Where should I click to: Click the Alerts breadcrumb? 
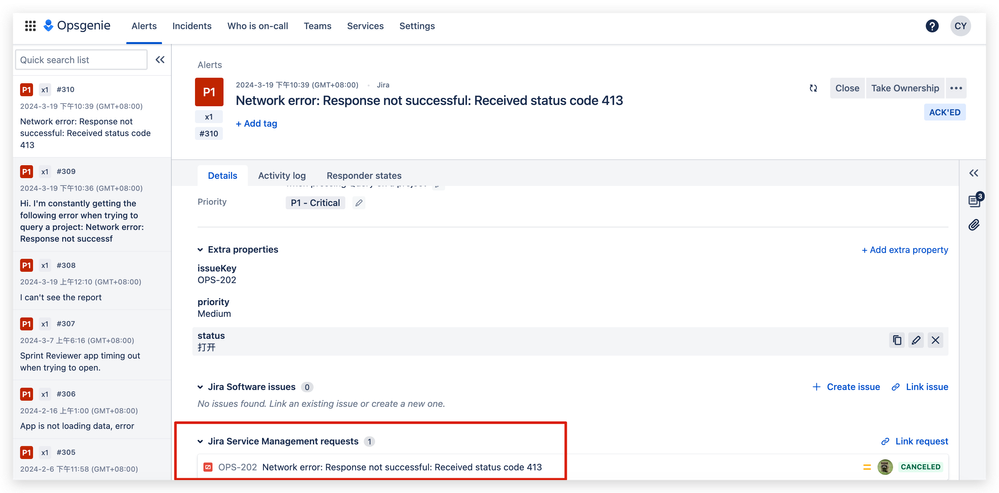coord(210,65)
